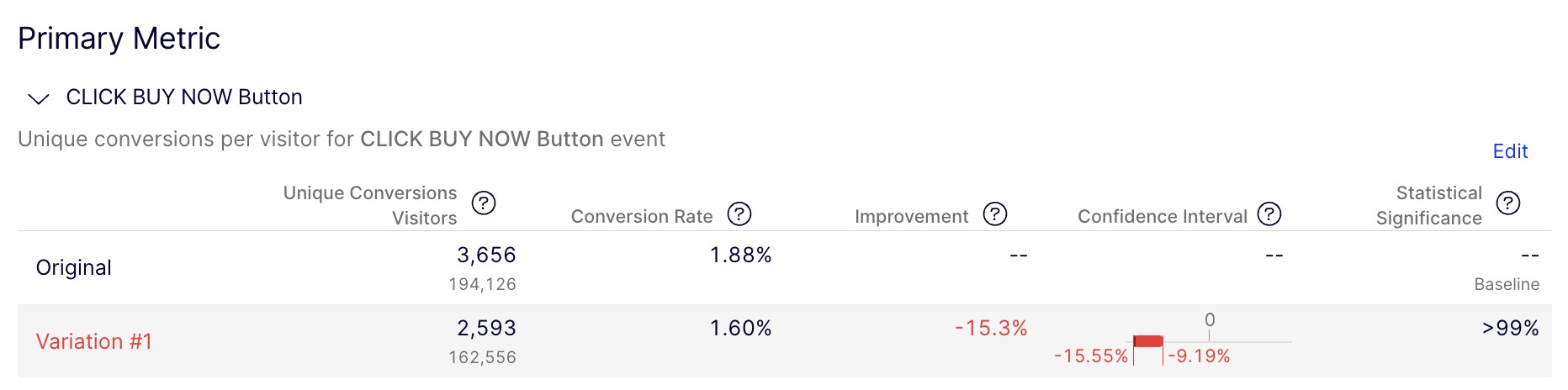
Task: Open help icon for Unique Conversions Visitors
Action: [x=484, y=203]
